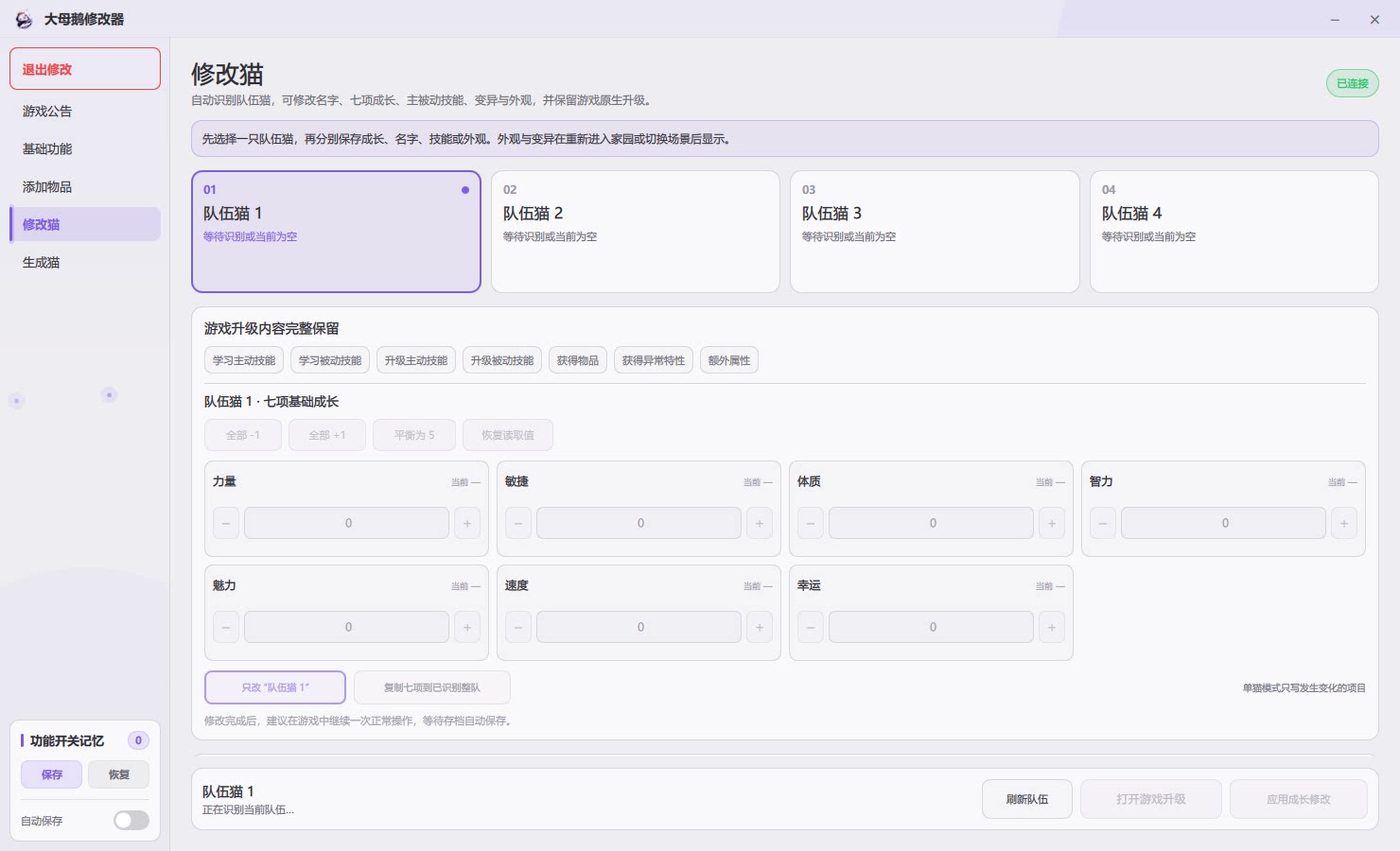Switch to the 修改猫 page

point(85,224)
